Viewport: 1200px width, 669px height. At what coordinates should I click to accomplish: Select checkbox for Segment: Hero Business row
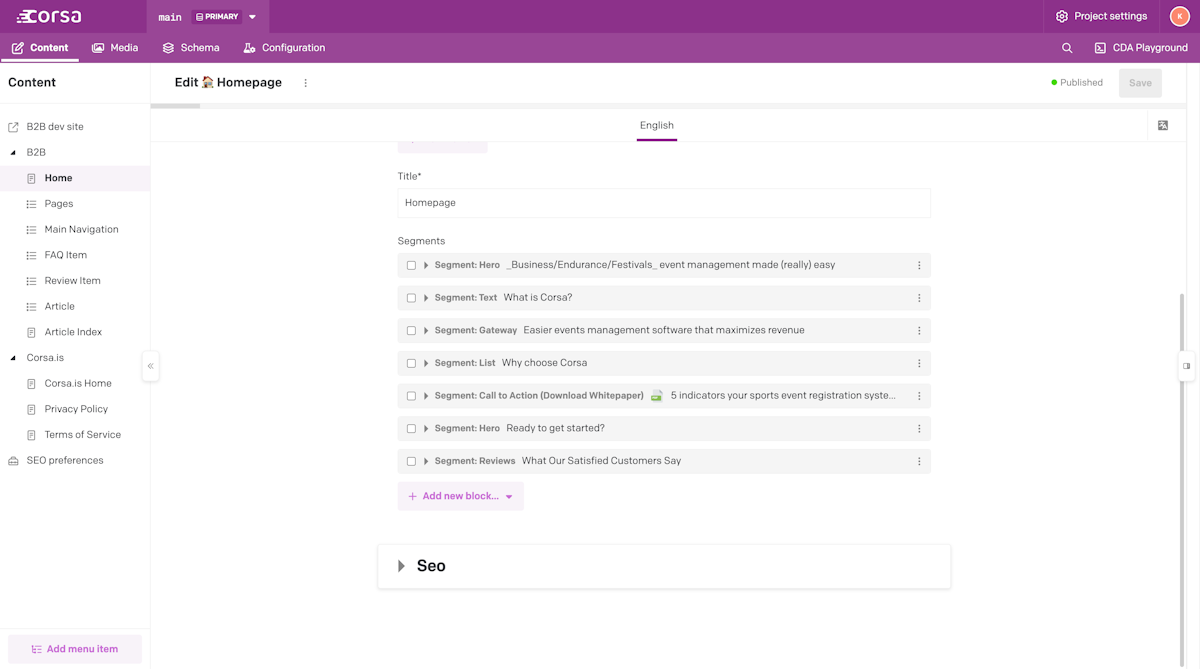tap(411, 265)
